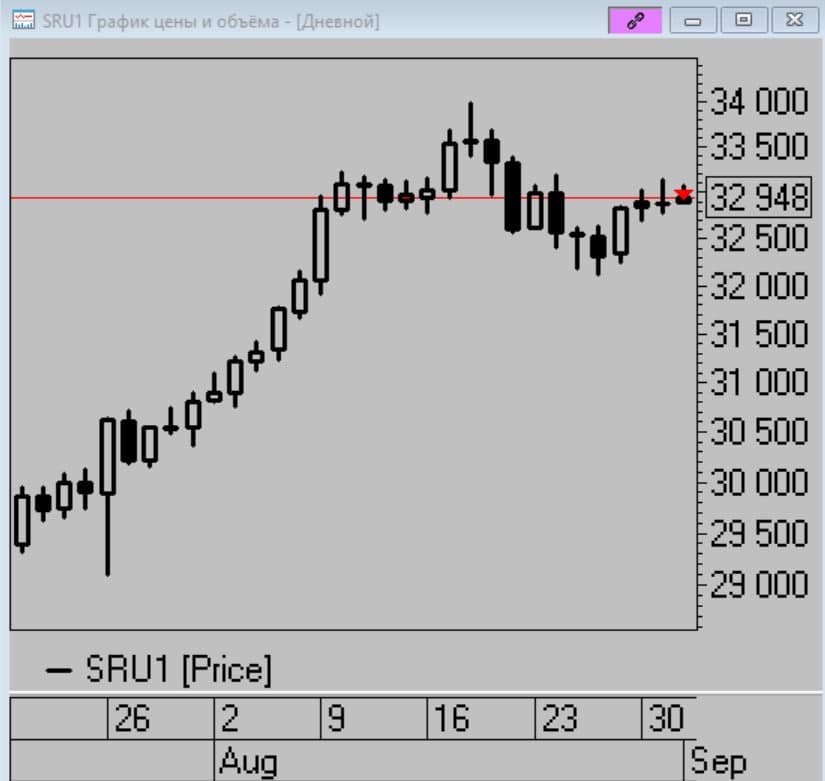The height and width of the screenshot is (781, 825).
Task: Select date 9 on the time axis
Action: (338, 718)
